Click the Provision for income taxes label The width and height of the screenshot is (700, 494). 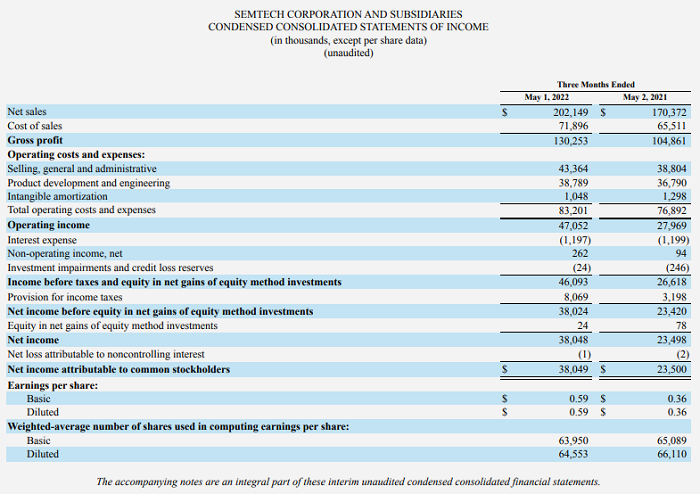pyautogui.click(x=65, y=297)
